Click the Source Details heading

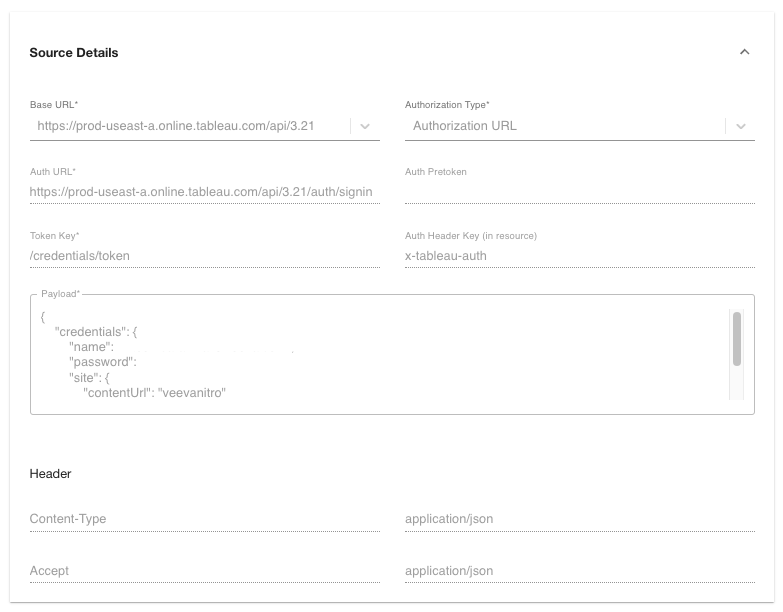[74, 53]
